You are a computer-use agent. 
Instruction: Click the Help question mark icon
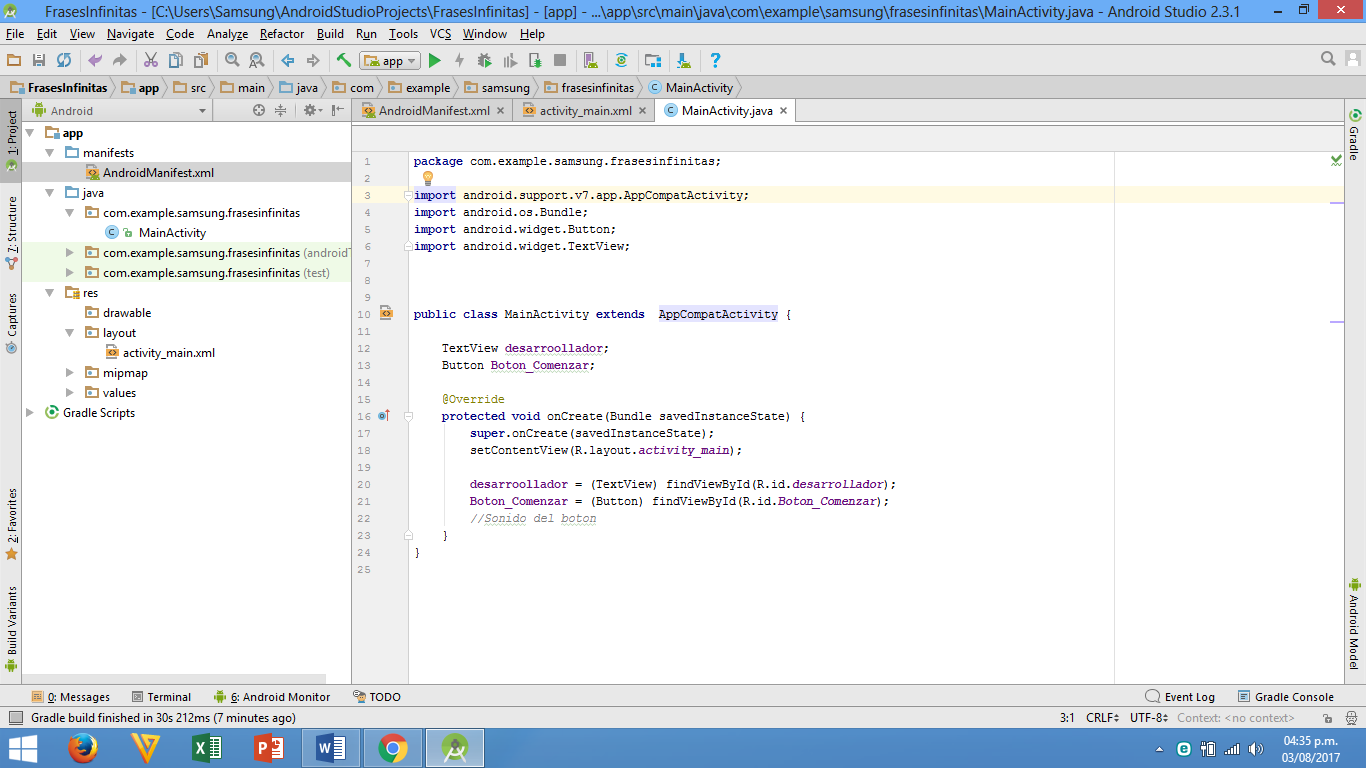(x=715, y=61)
